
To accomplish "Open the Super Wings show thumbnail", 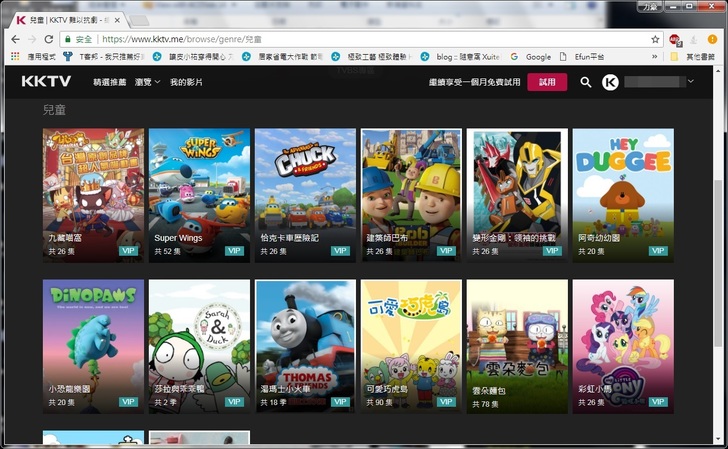I will point(199,195).
